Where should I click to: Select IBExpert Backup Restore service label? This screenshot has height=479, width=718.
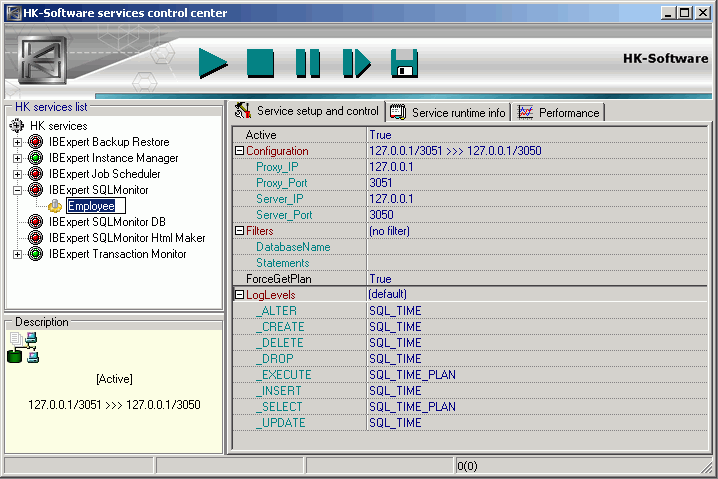pos(109,142)
